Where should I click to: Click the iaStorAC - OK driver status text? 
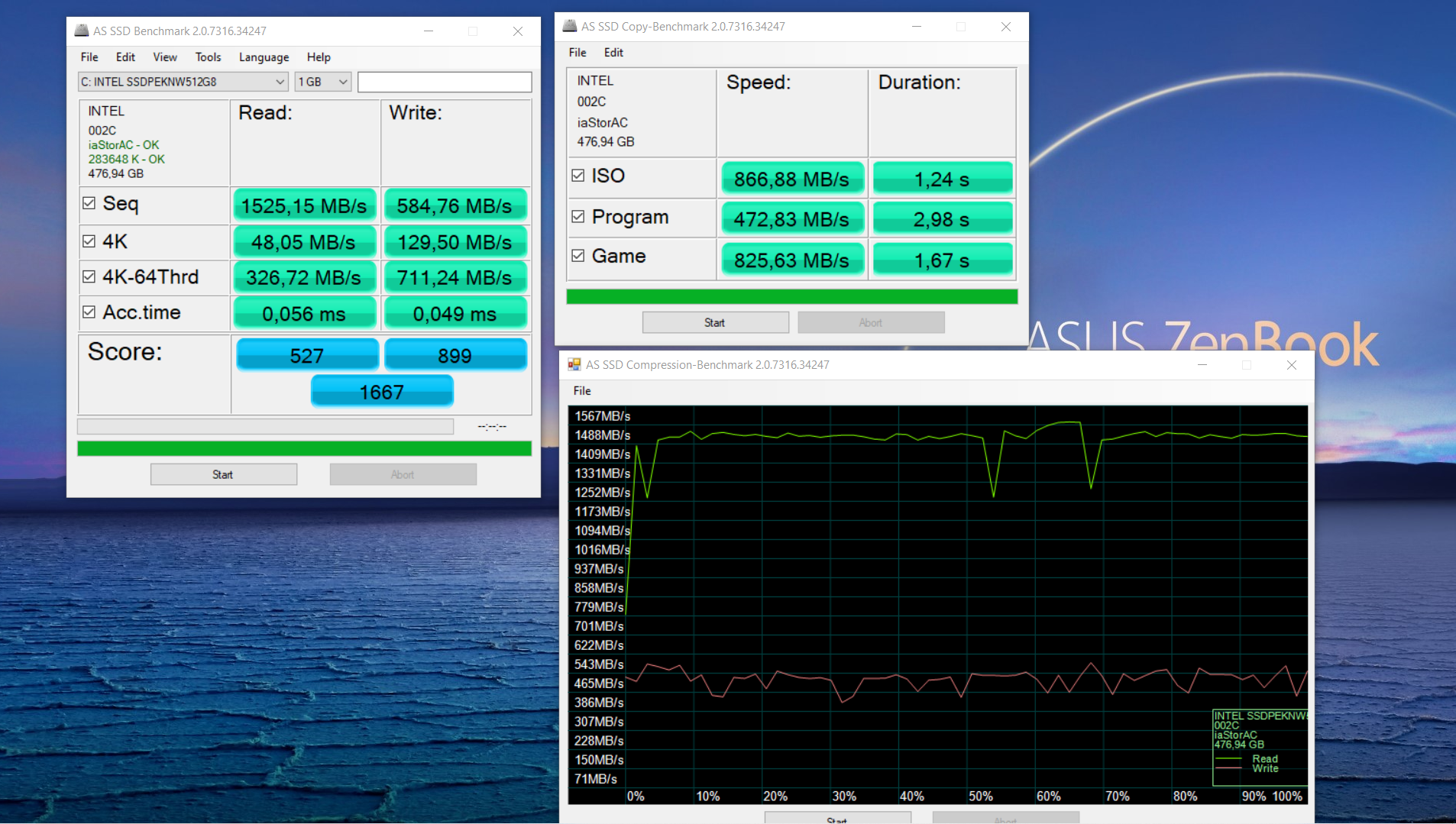124,145
